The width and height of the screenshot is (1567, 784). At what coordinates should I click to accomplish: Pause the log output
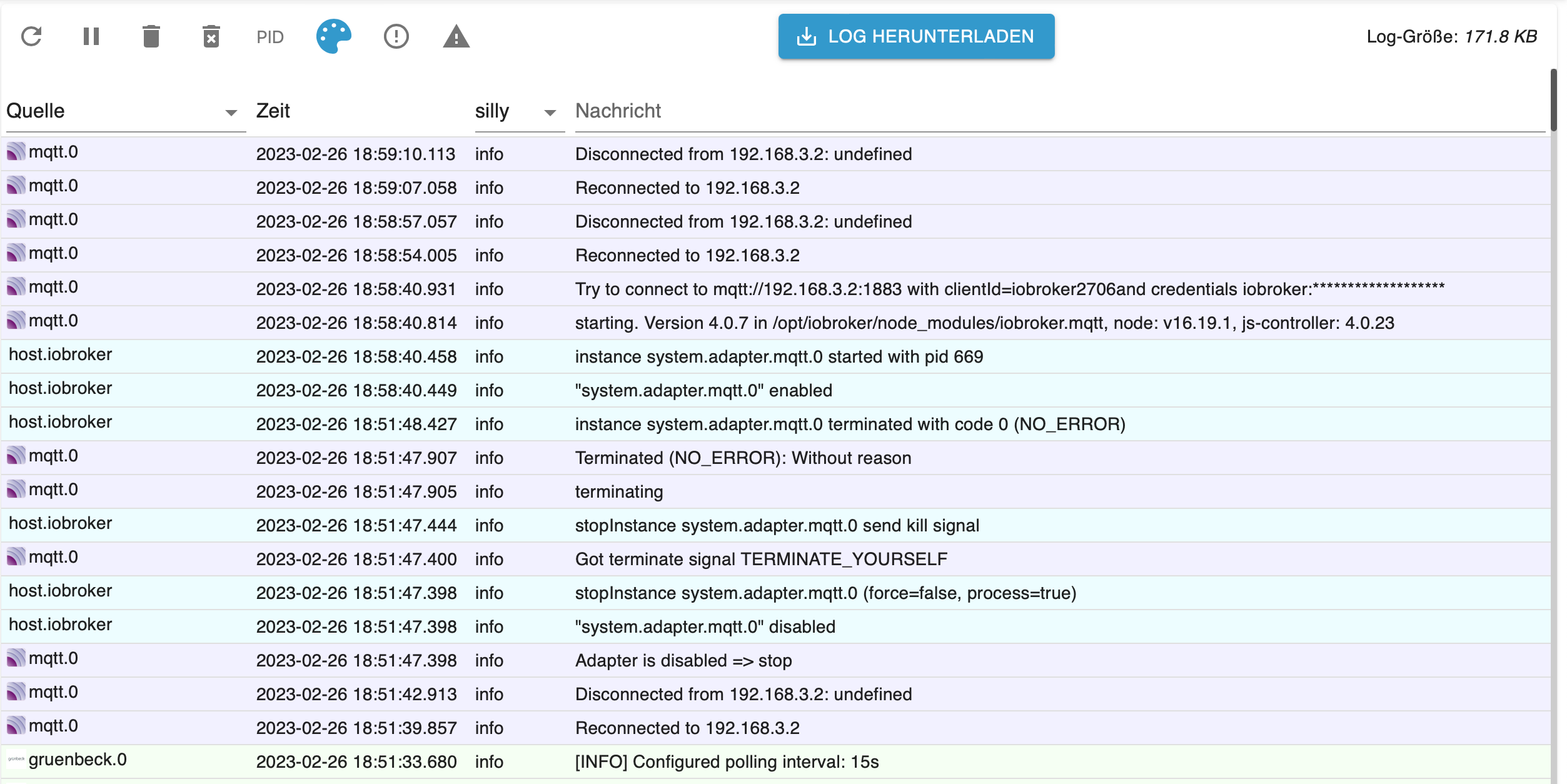pyautogui.click(x=91, y=37)
